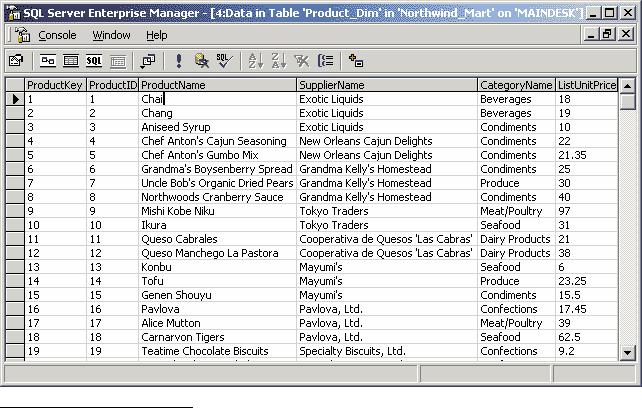The width and height of the screenshot is (642, 408).
Task: Click the 'Chai' product name cell
Action: click(x=217, y=99)
